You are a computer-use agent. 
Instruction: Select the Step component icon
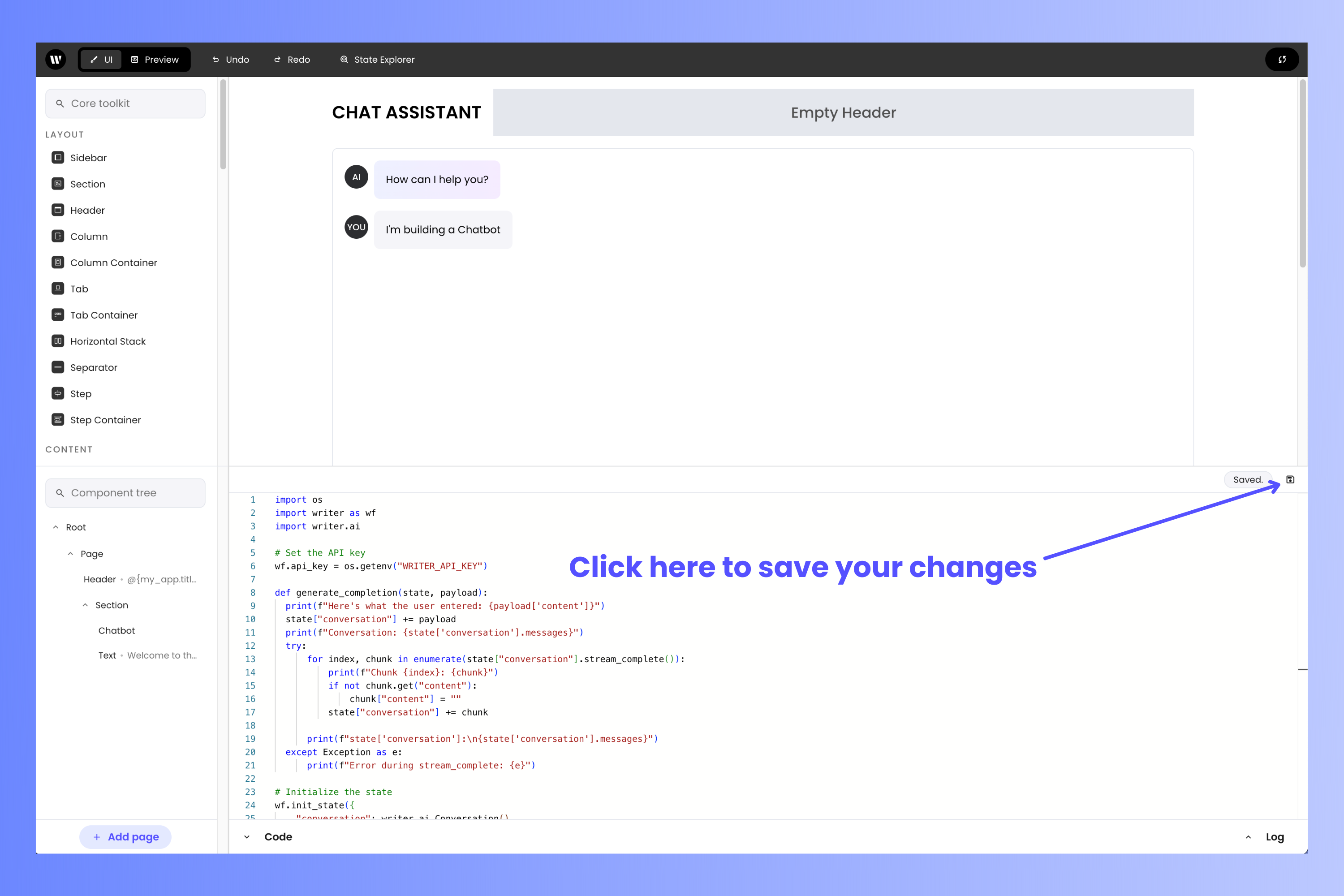click(58, 394)
